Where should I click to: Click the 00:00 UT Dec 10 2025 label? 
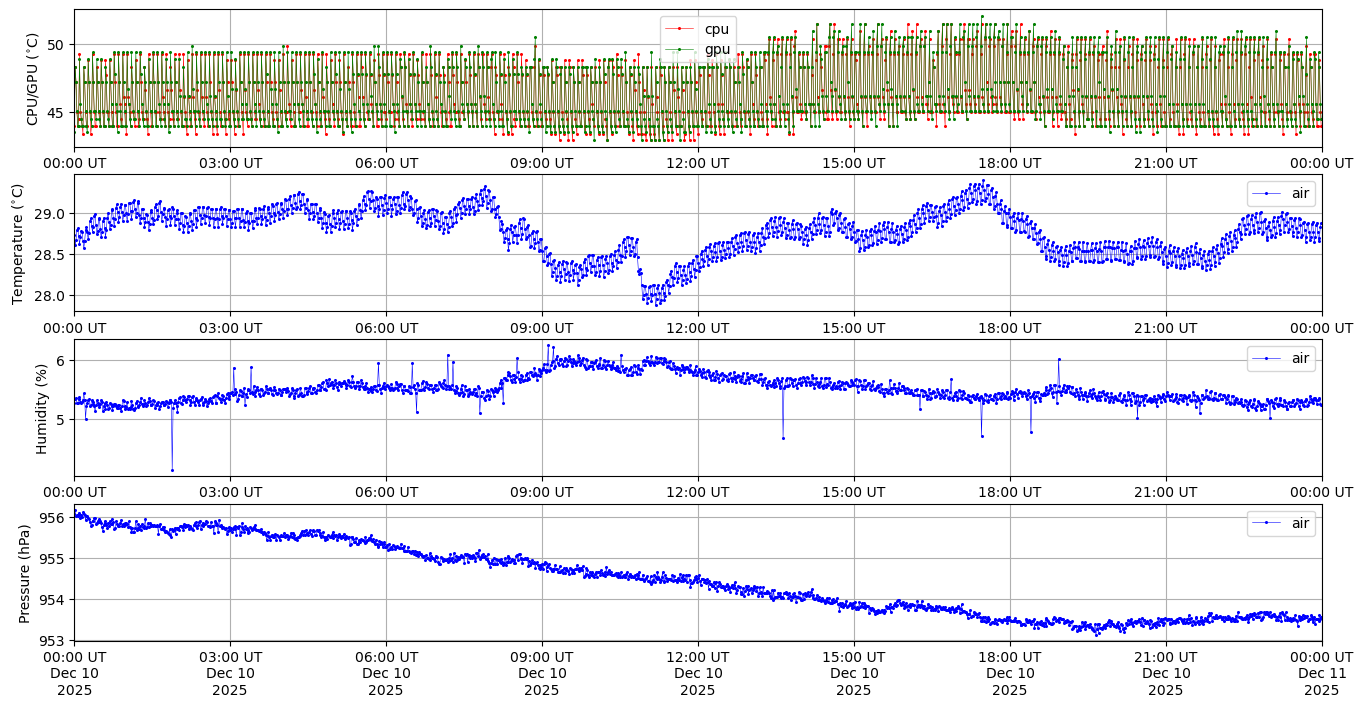point(74,673)
